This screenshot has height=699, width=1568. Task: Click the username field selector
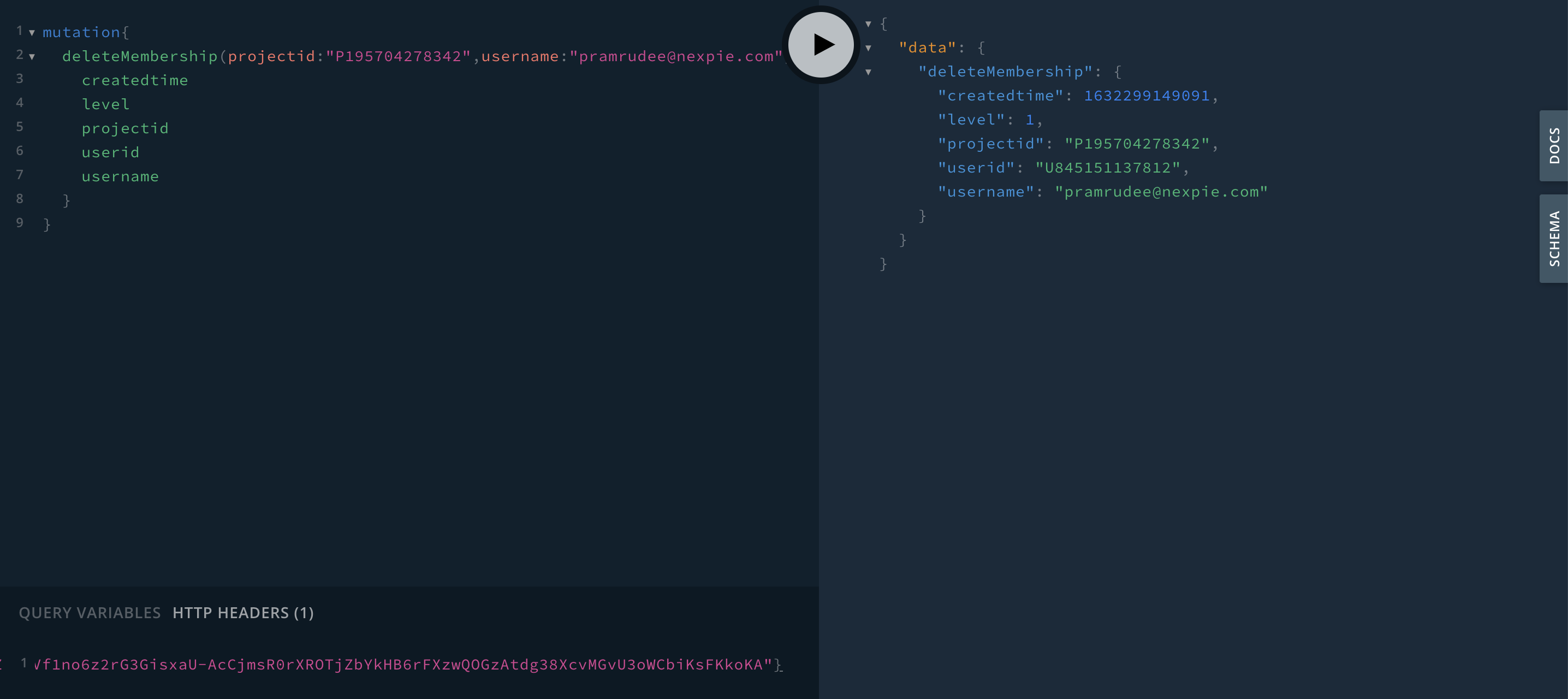(x=119, y=175)
